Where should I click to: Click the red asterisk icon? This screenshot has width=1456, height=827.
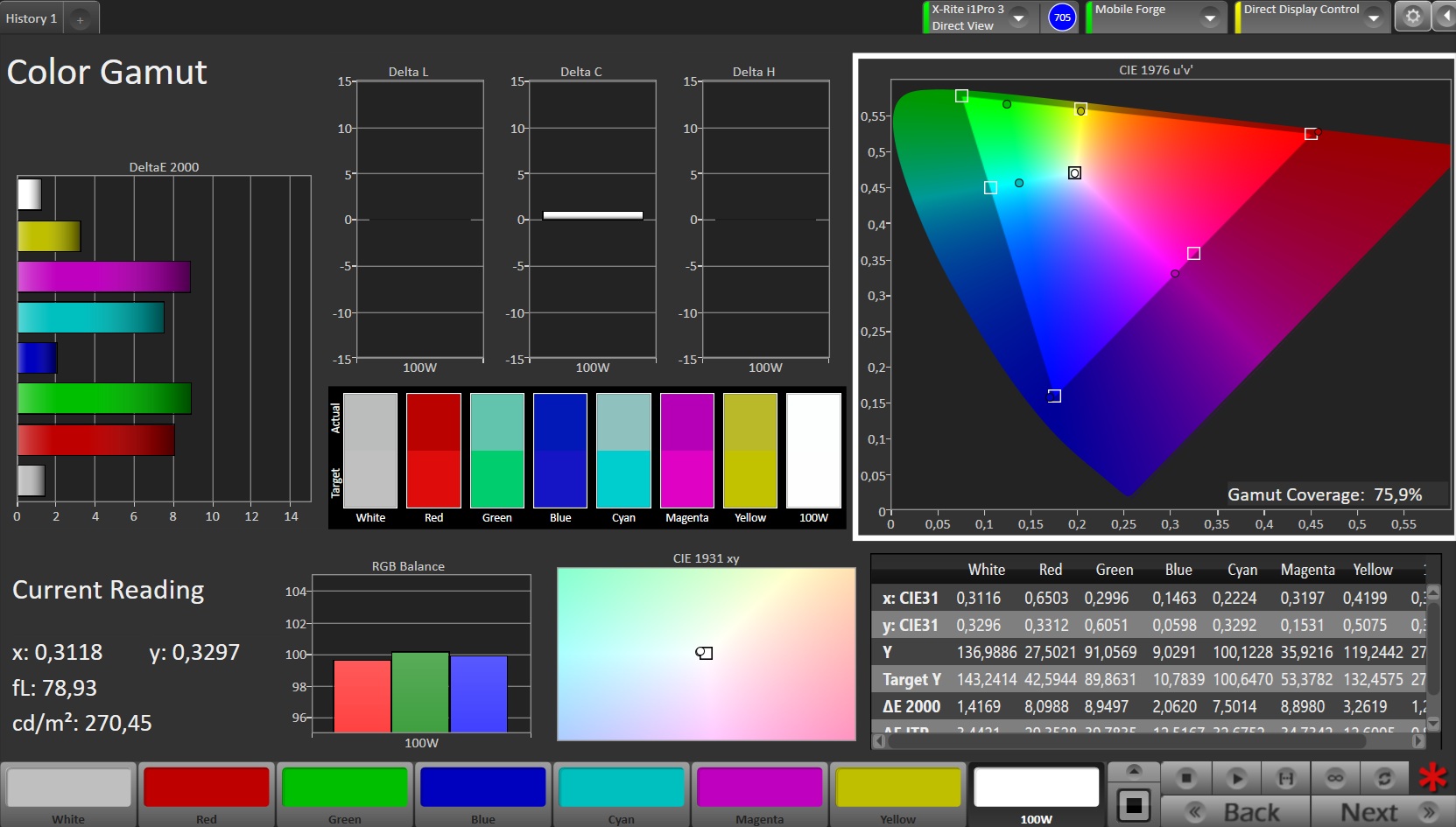click(1432, 777)
